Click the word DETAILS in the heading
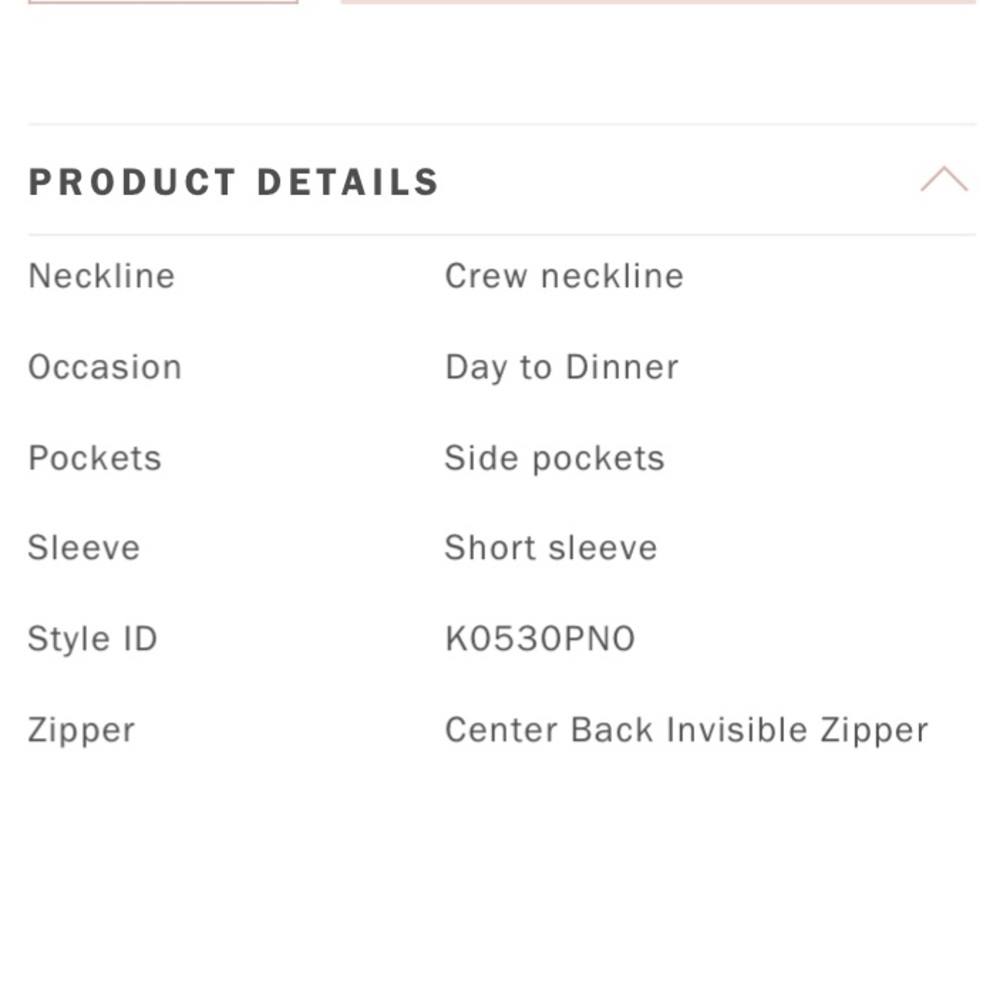The height and width of the screenshot is (1000, 1000). point(348,182)
